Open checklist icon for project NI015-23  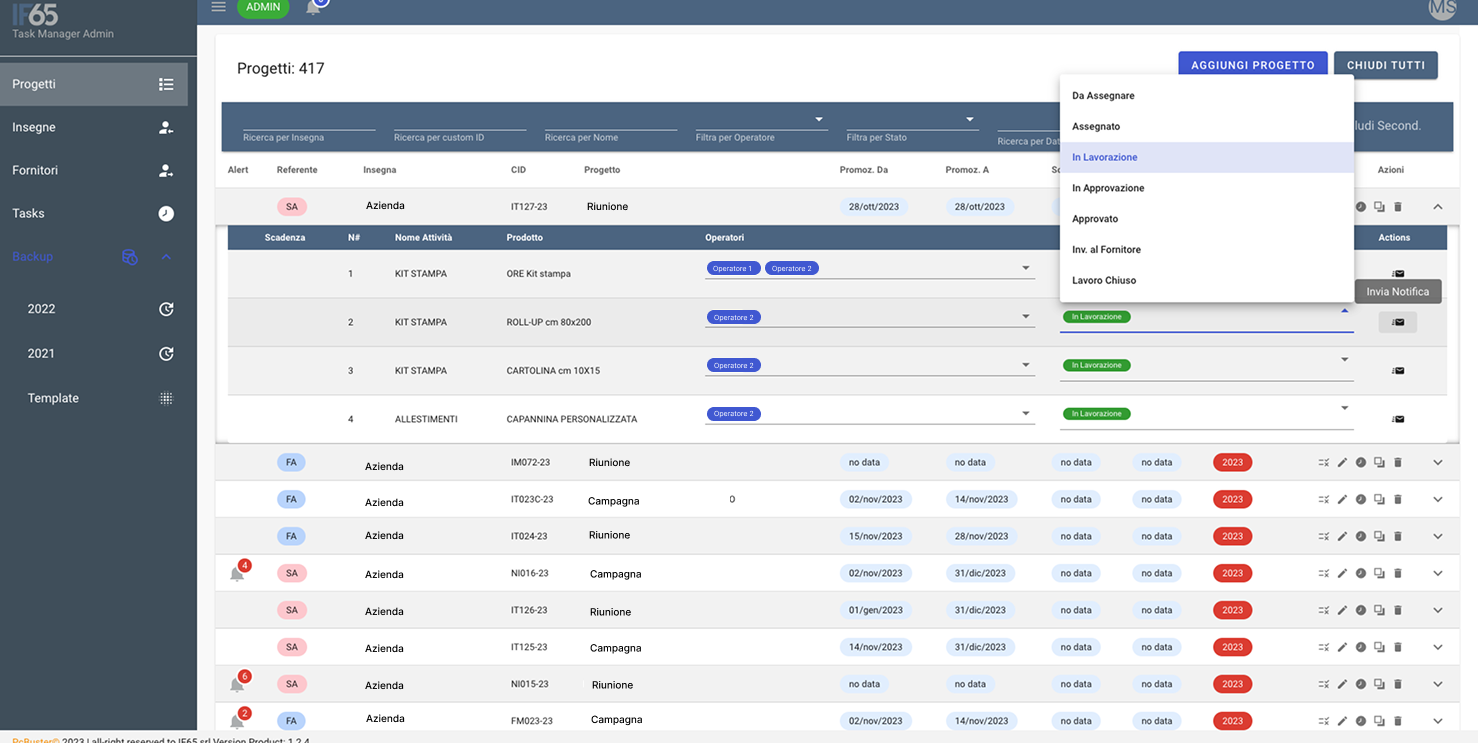tap(1324, 684)
